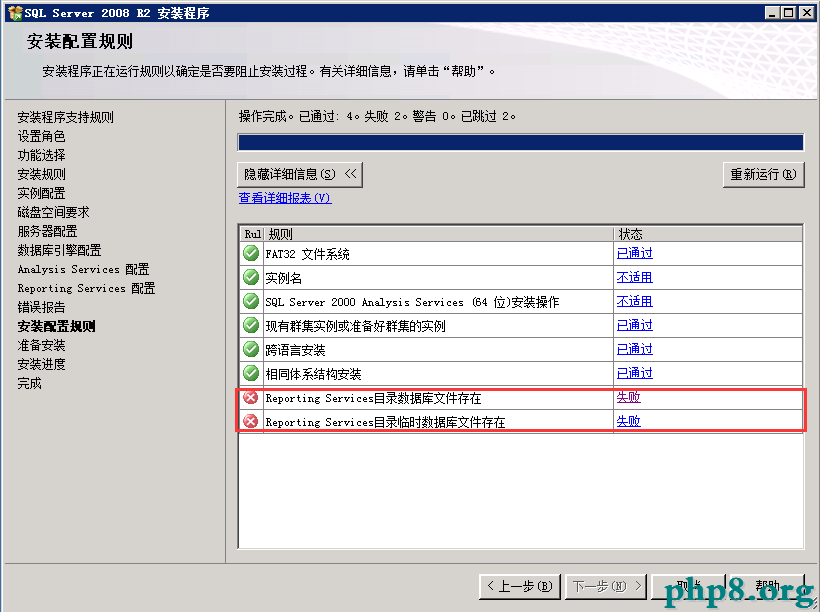Viewport: 820px width, 612px height.
Task: Open 已通过 status link for 相同体系结构安装
Action: point(634,373)
